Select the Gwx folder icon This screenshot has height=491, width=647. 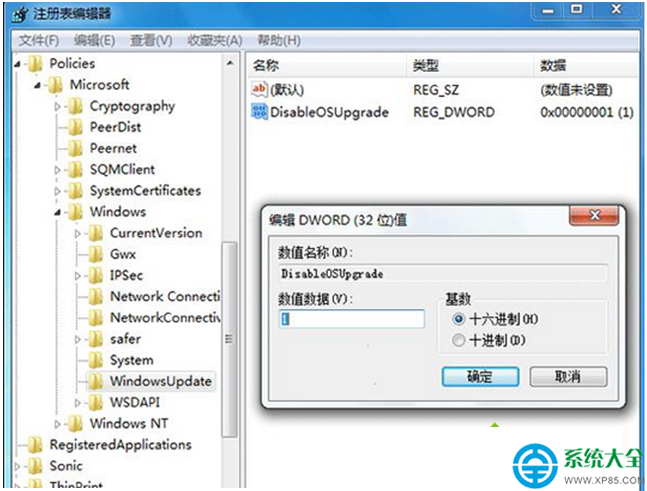click(96, 254)
